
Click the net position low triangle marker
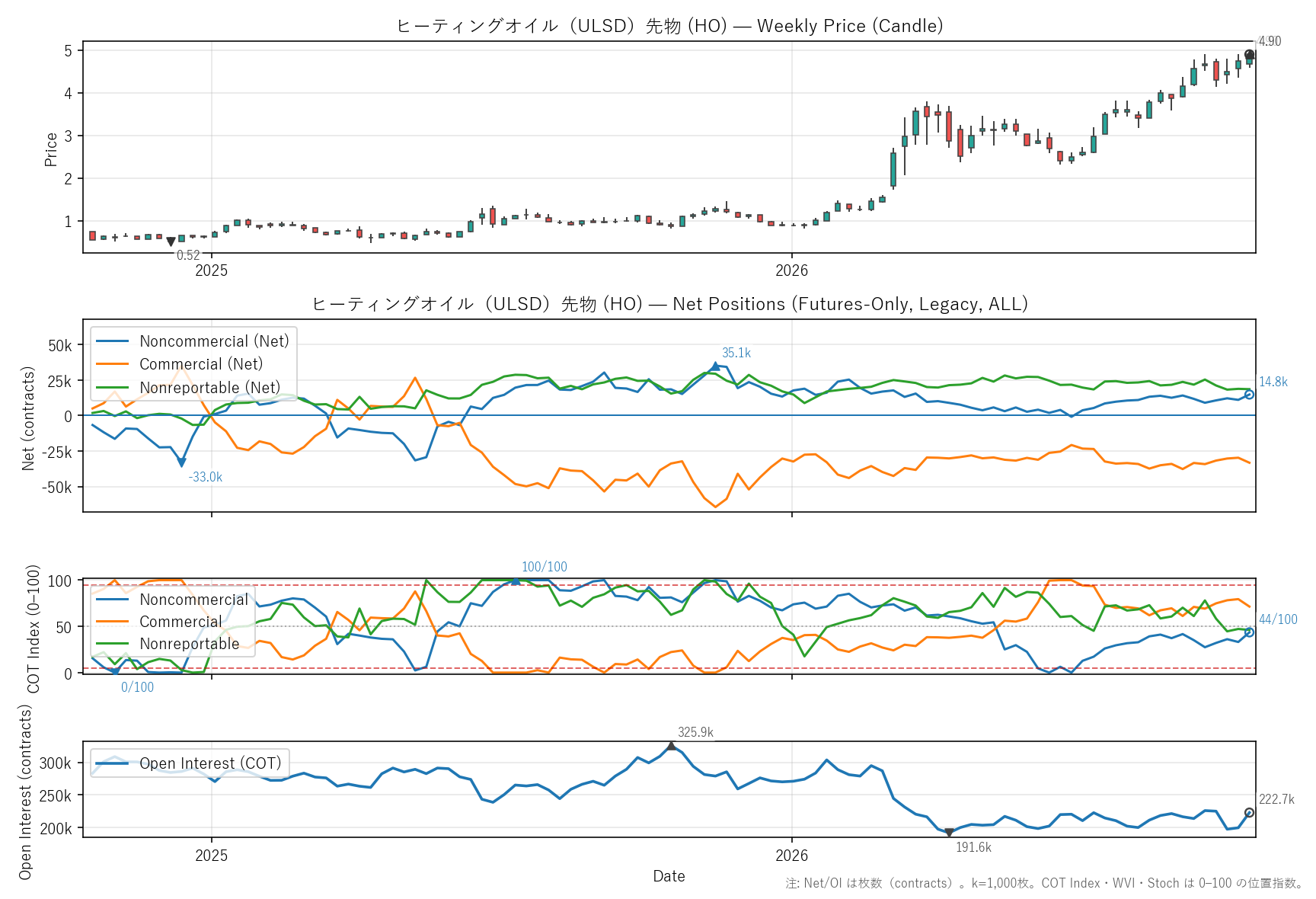click(181, 462)
